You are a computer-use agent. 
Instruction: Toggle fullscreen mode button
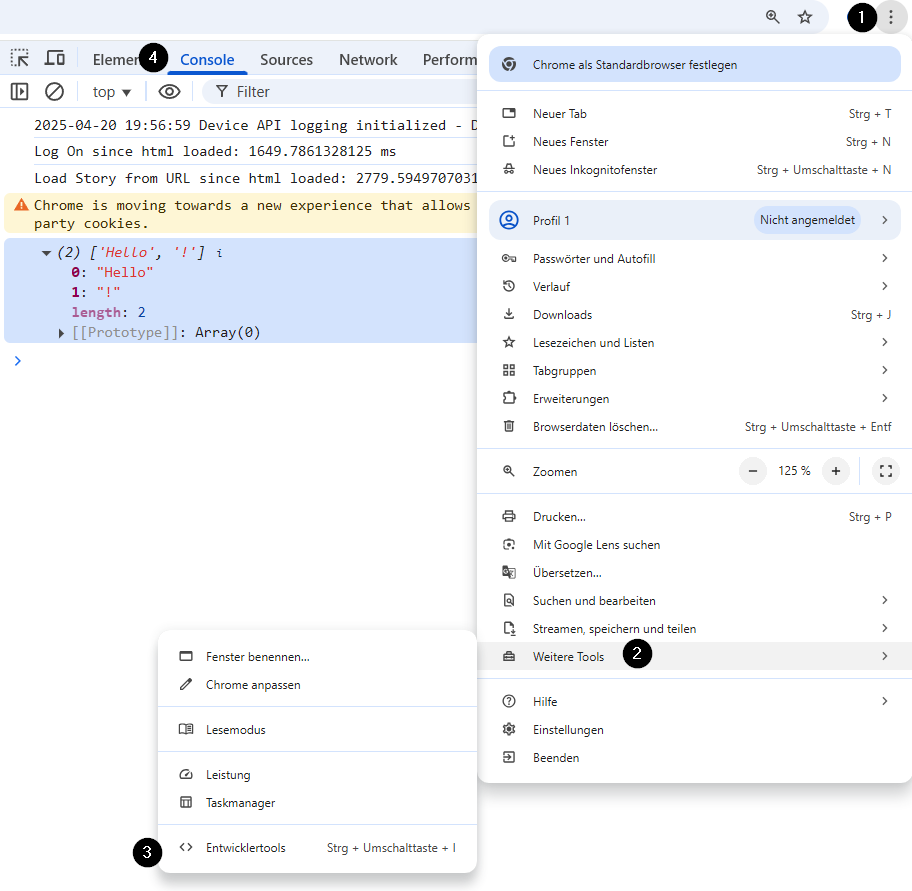[886, 471]
